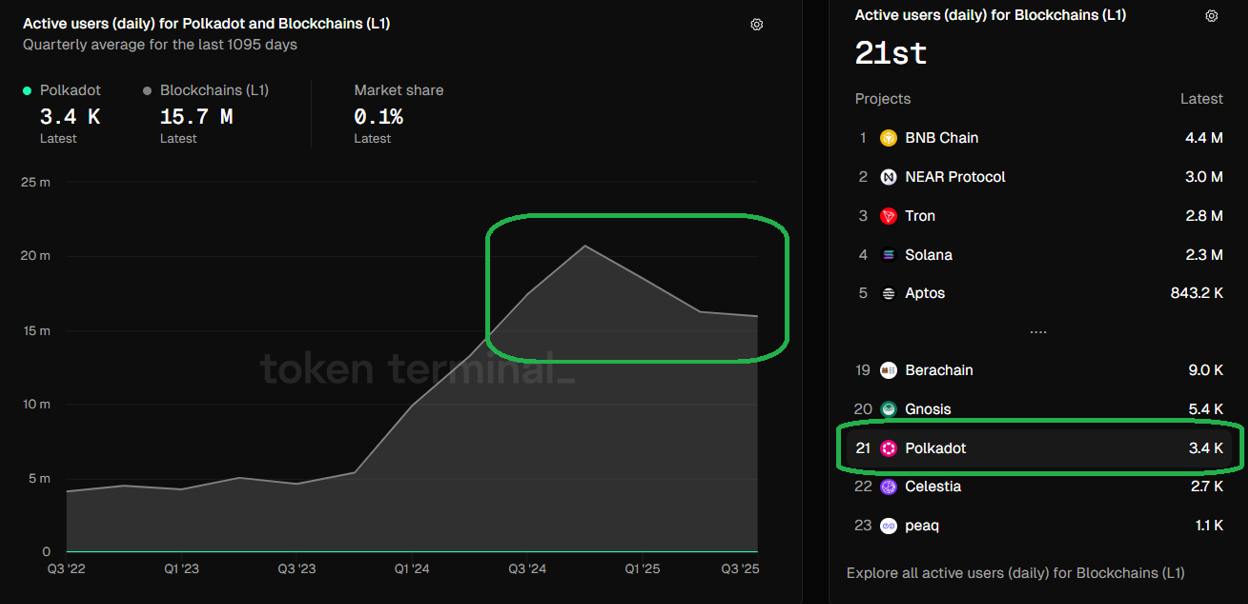Click the 3.0 M value for NEAR Protocol

[x=1204, y=177]
